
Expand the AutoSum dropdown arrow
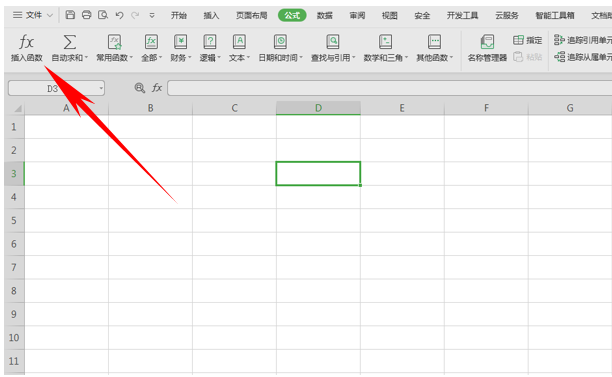tap(86, 58)
